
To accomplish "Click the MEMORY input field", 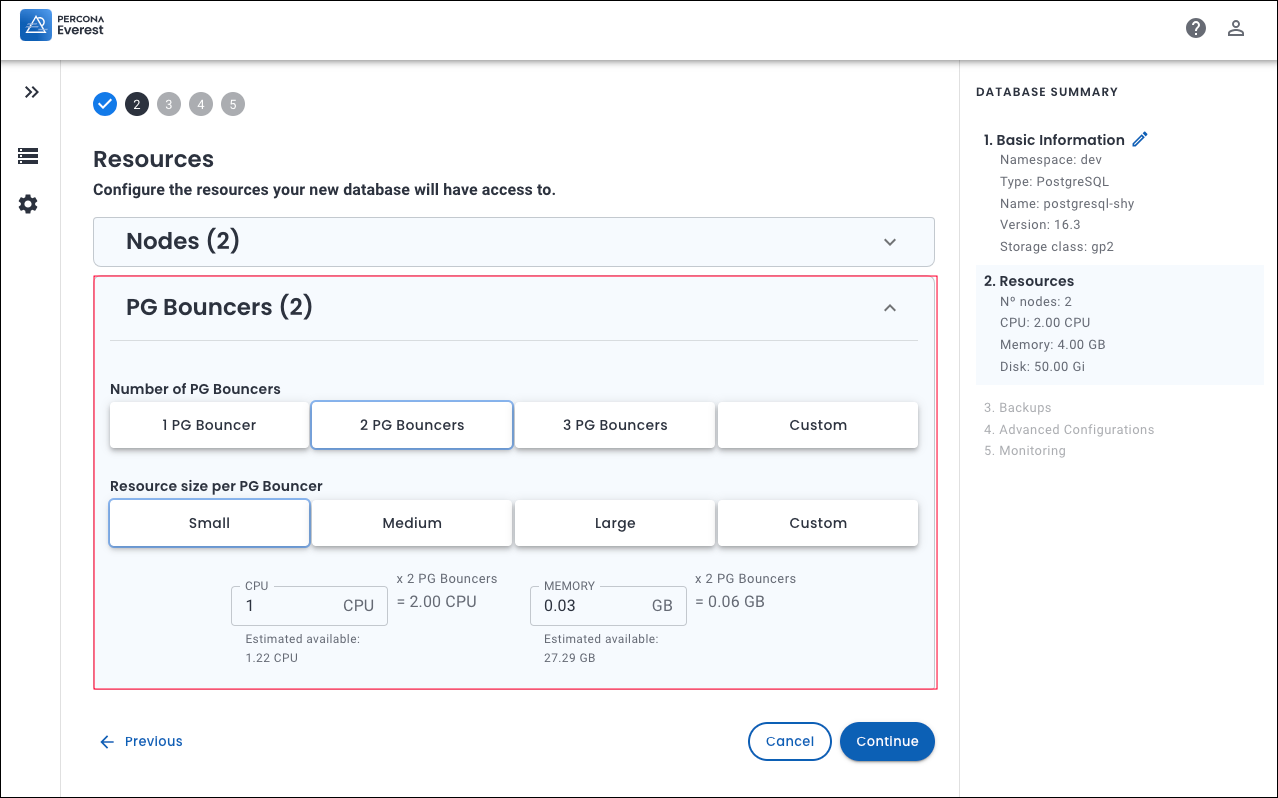I will pos(590,606).
